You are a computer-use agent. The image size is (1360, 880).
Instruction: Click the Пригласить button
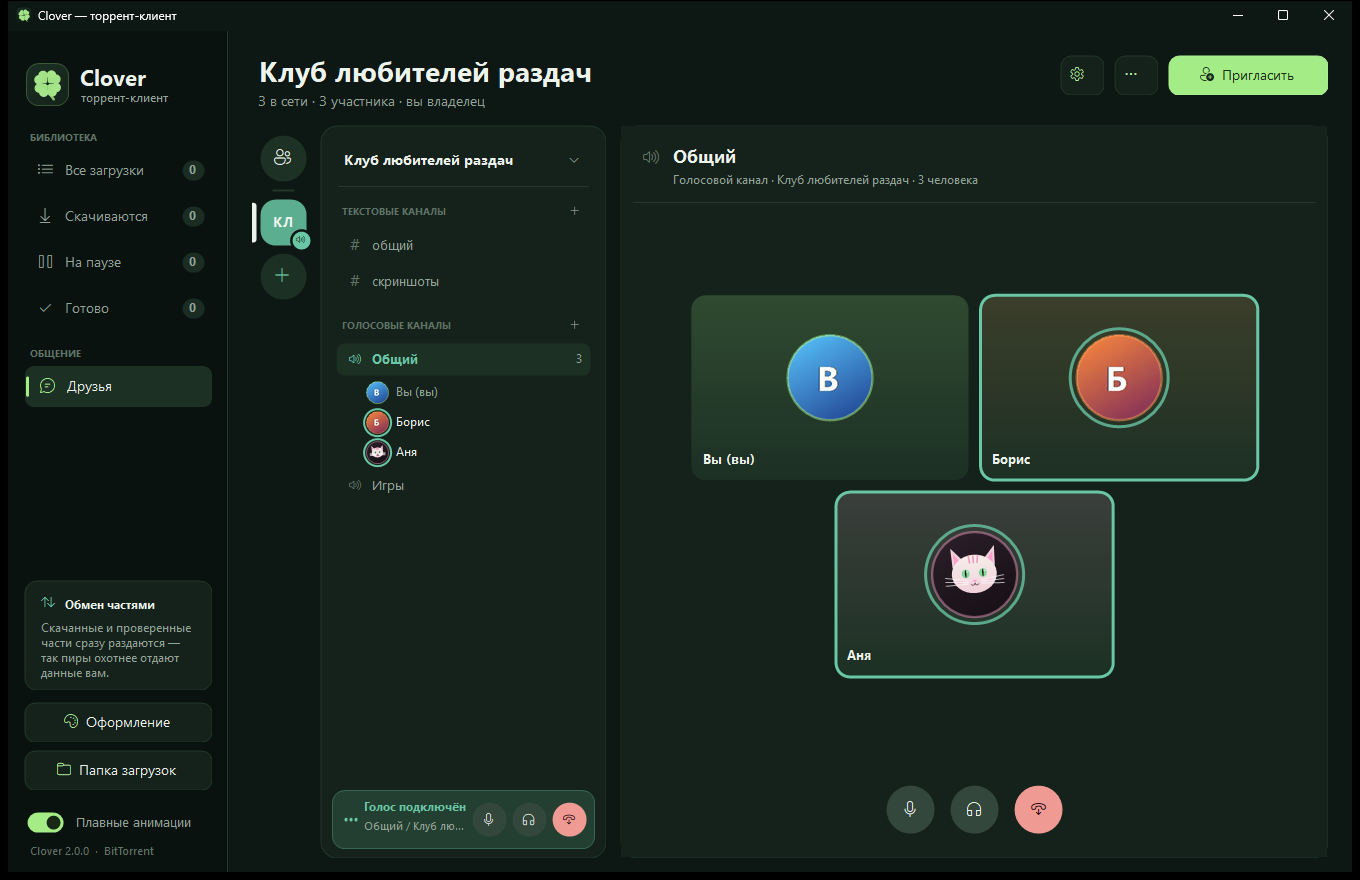click(x=1248, y=75)
